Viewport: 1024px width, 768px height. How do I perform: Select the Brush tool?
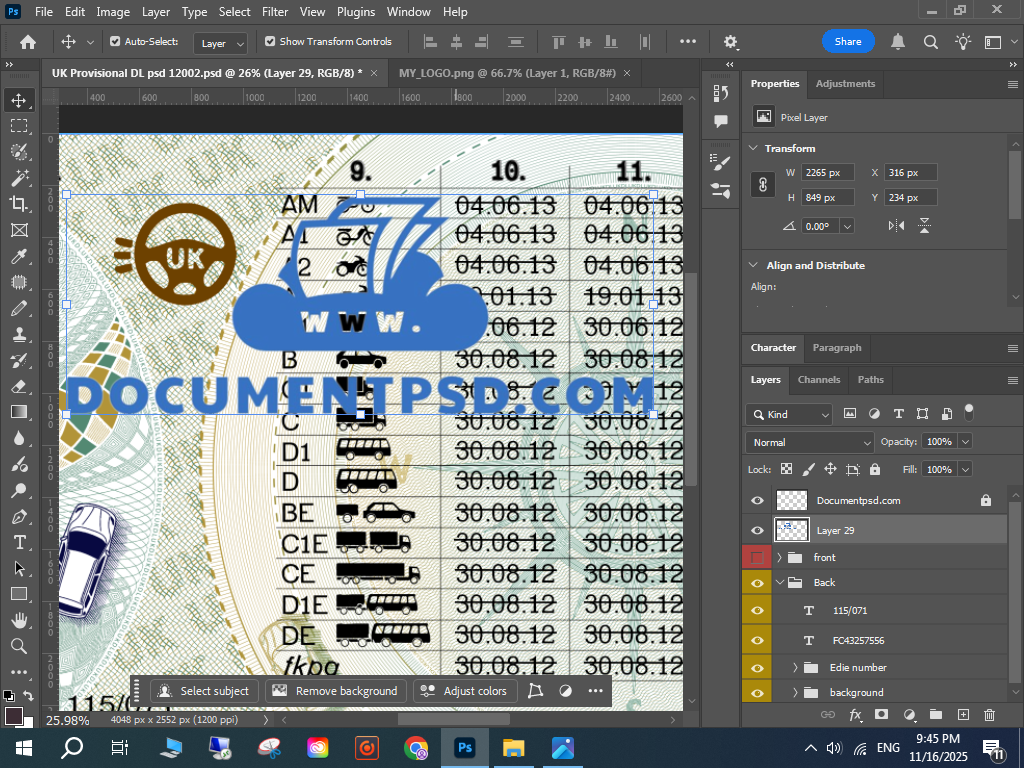coord(19,308)
